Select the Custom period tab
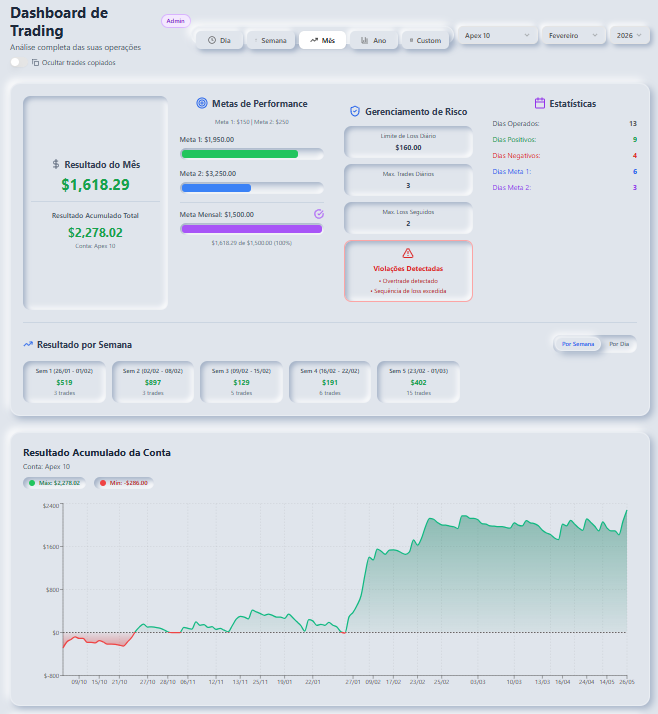The height and width of the screenshot is (714, 658). tap(425, 41)
